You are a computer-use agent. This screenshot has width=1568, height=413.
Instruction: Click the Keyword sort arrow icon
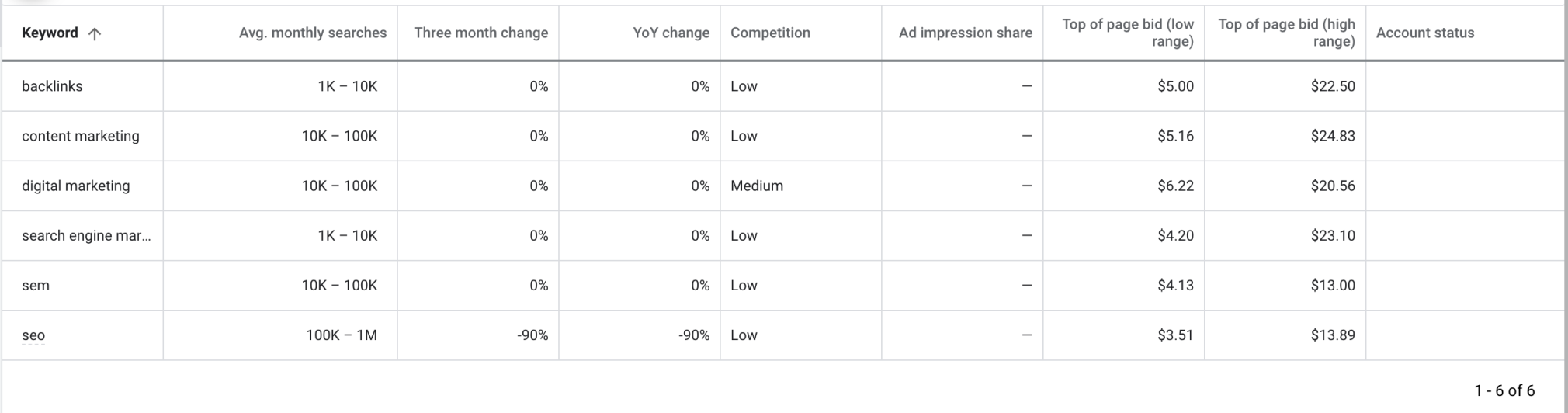coord(95,33)
